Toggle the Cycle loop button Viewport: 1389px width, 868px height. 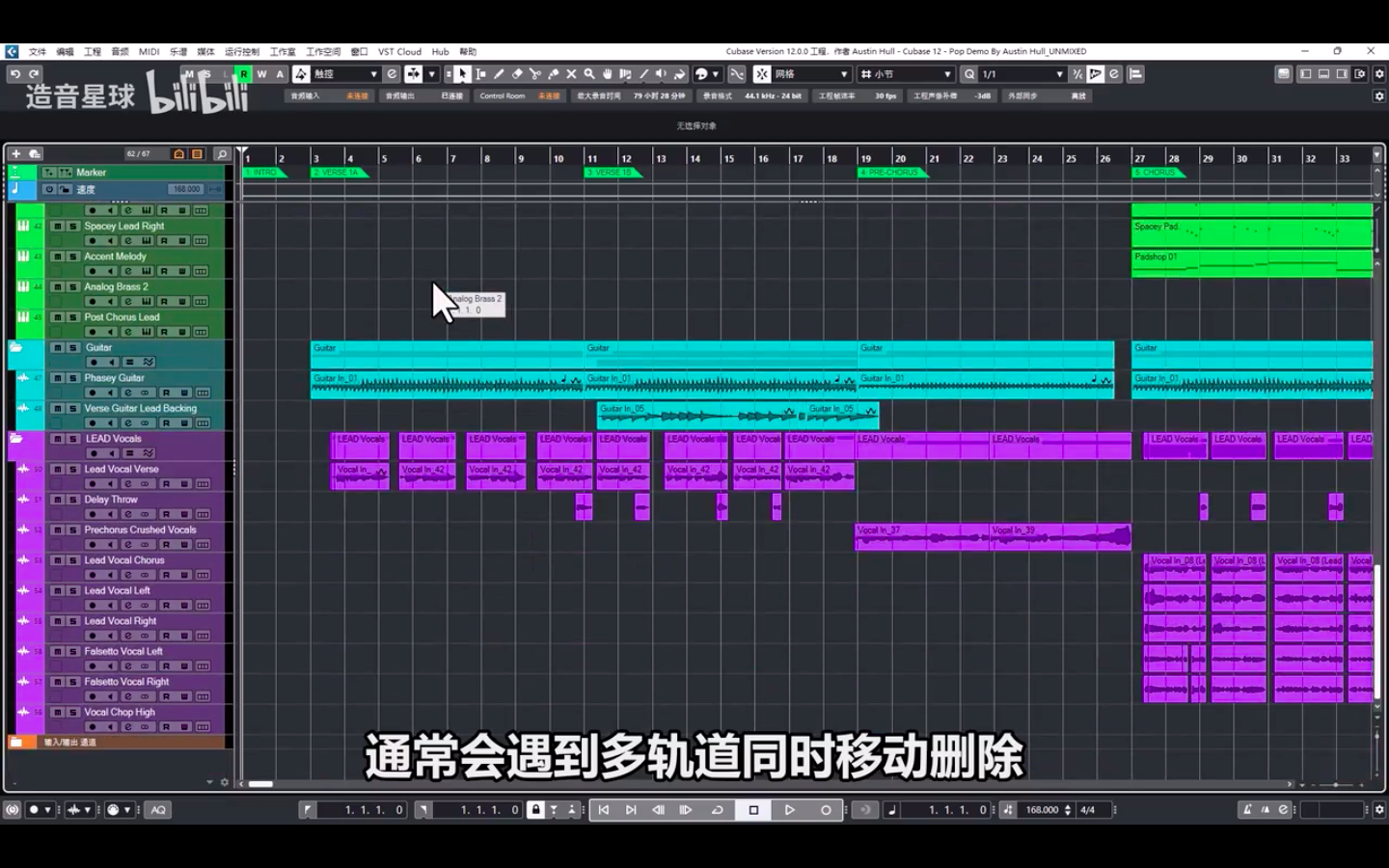point(718,810)
